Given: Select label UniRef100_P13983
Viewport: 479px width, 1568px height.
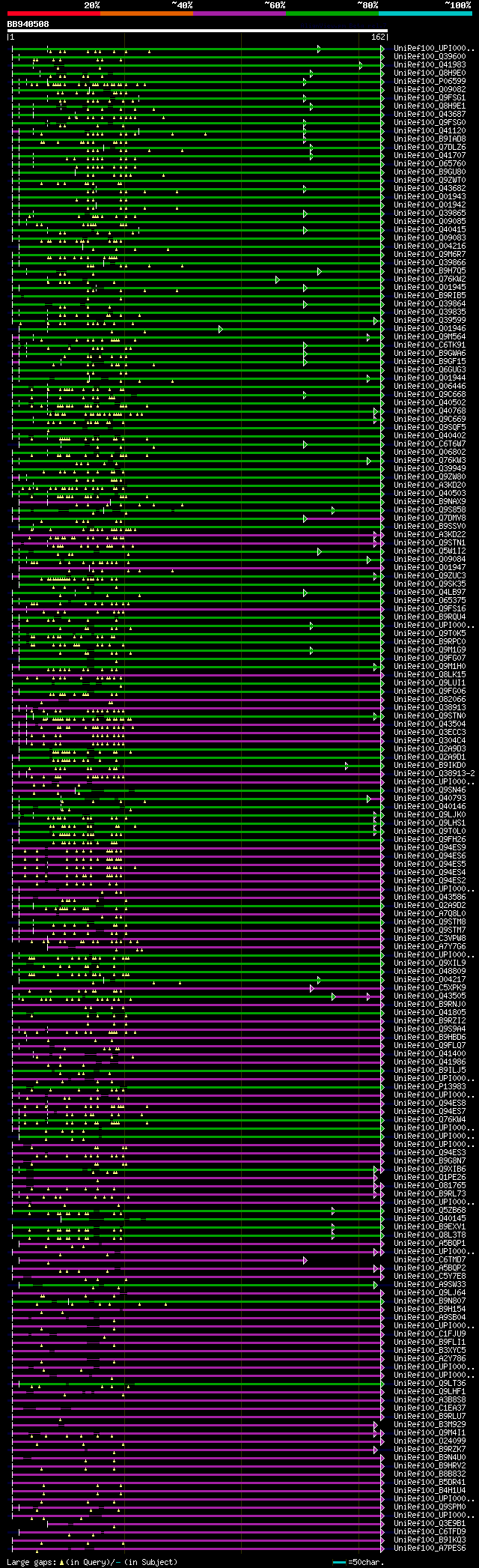Looking at the screenshot, I should tap(430, 1086).
